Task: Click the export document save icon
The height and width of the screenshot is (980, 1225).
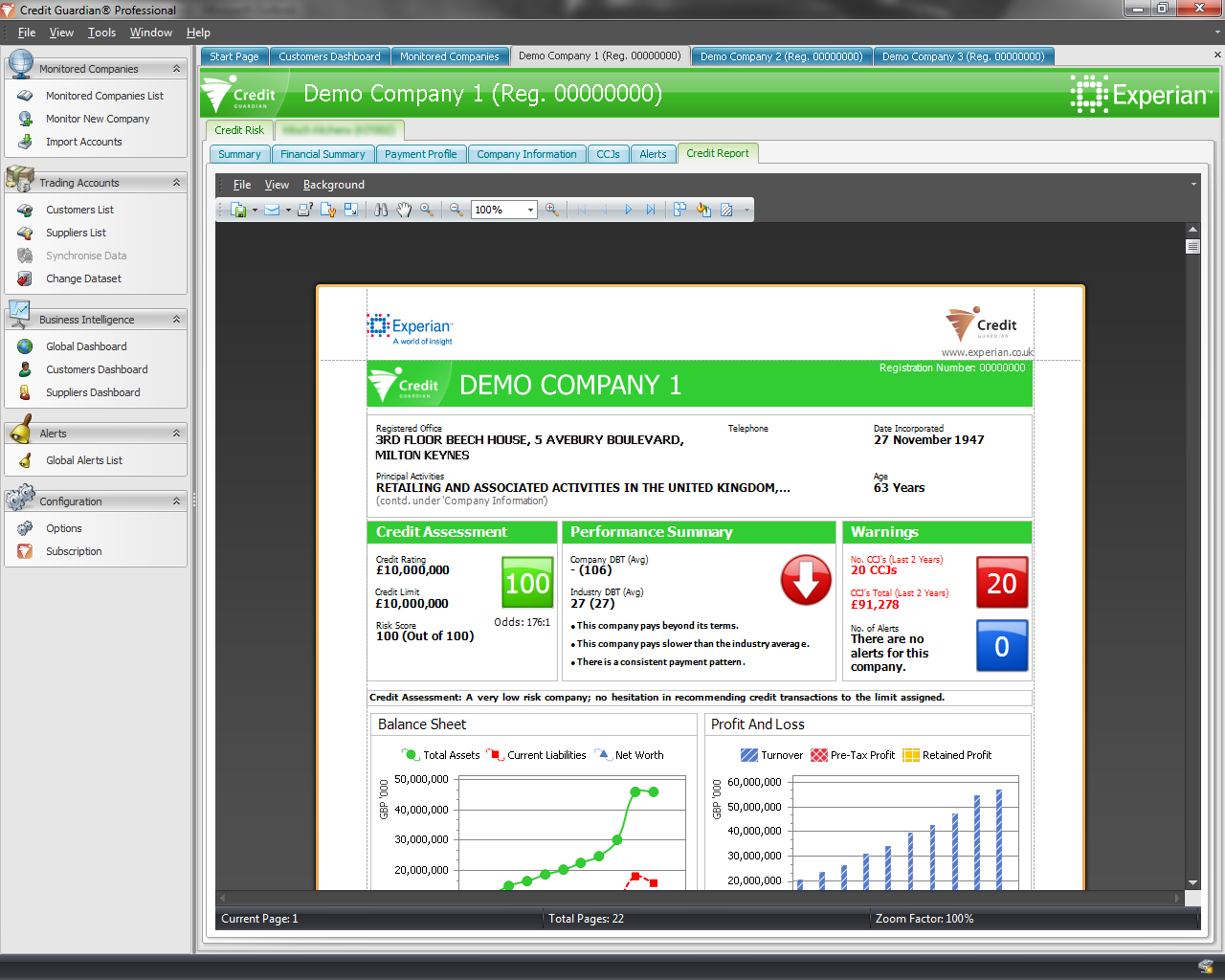Action: 239,210
